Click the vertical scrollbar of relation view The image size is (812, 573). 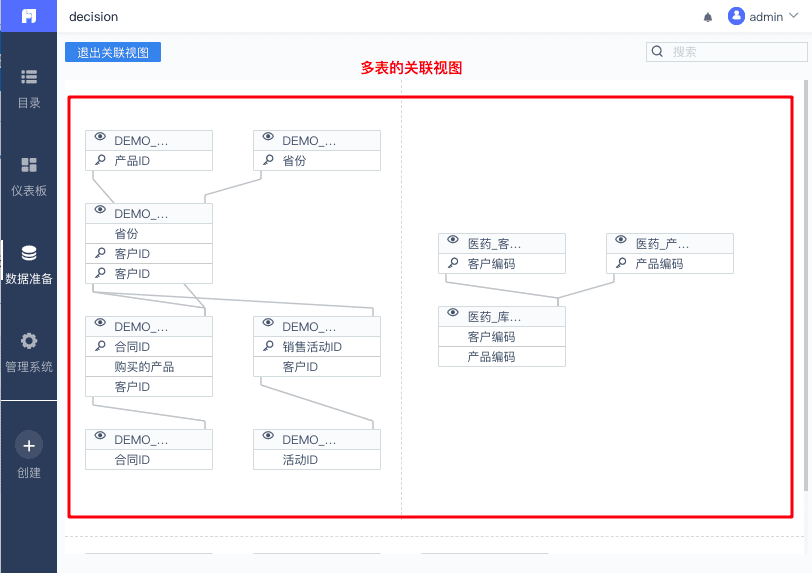(806, 285)
